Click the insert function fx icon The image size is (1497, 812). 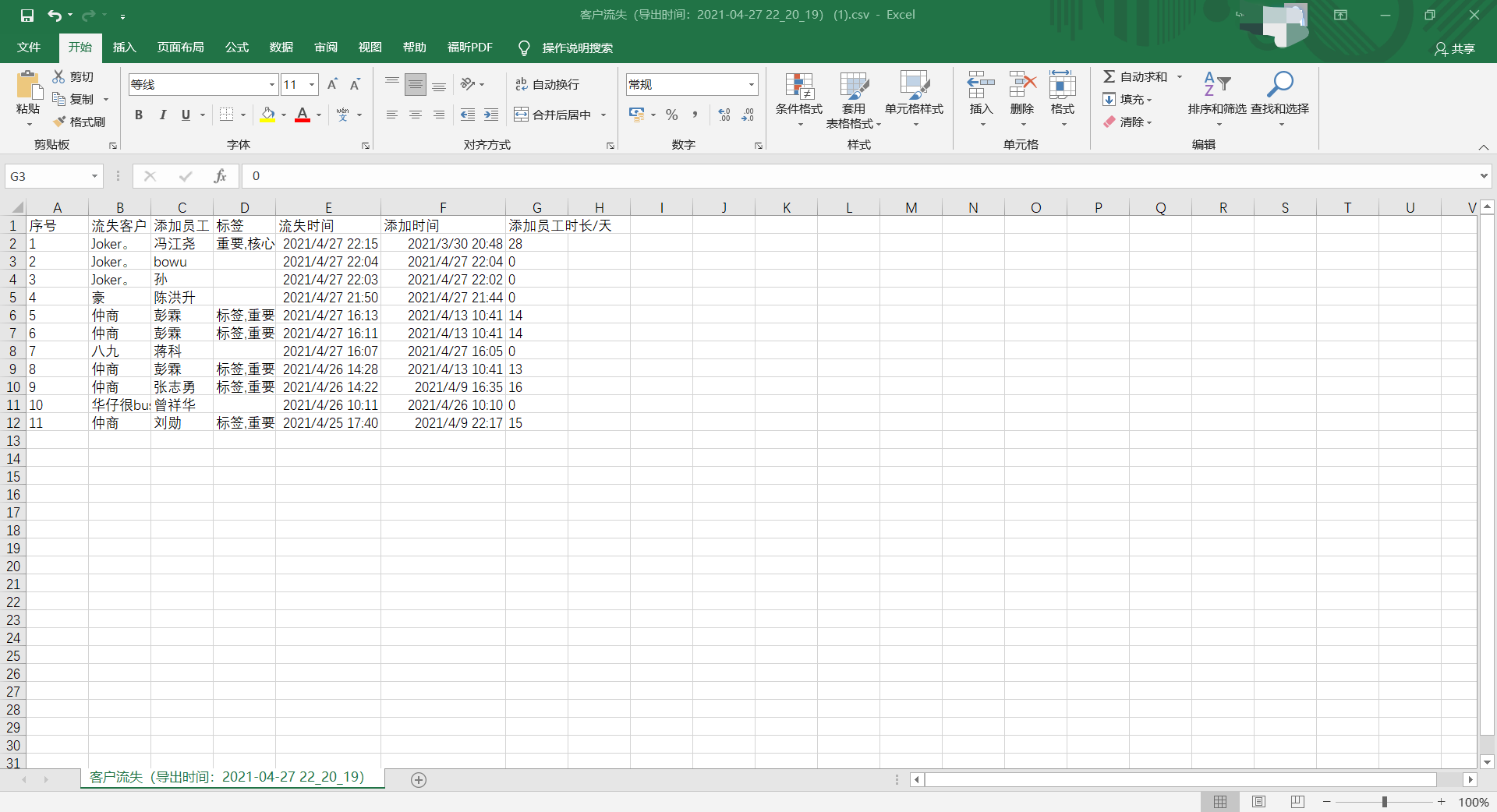coord(221,176)
